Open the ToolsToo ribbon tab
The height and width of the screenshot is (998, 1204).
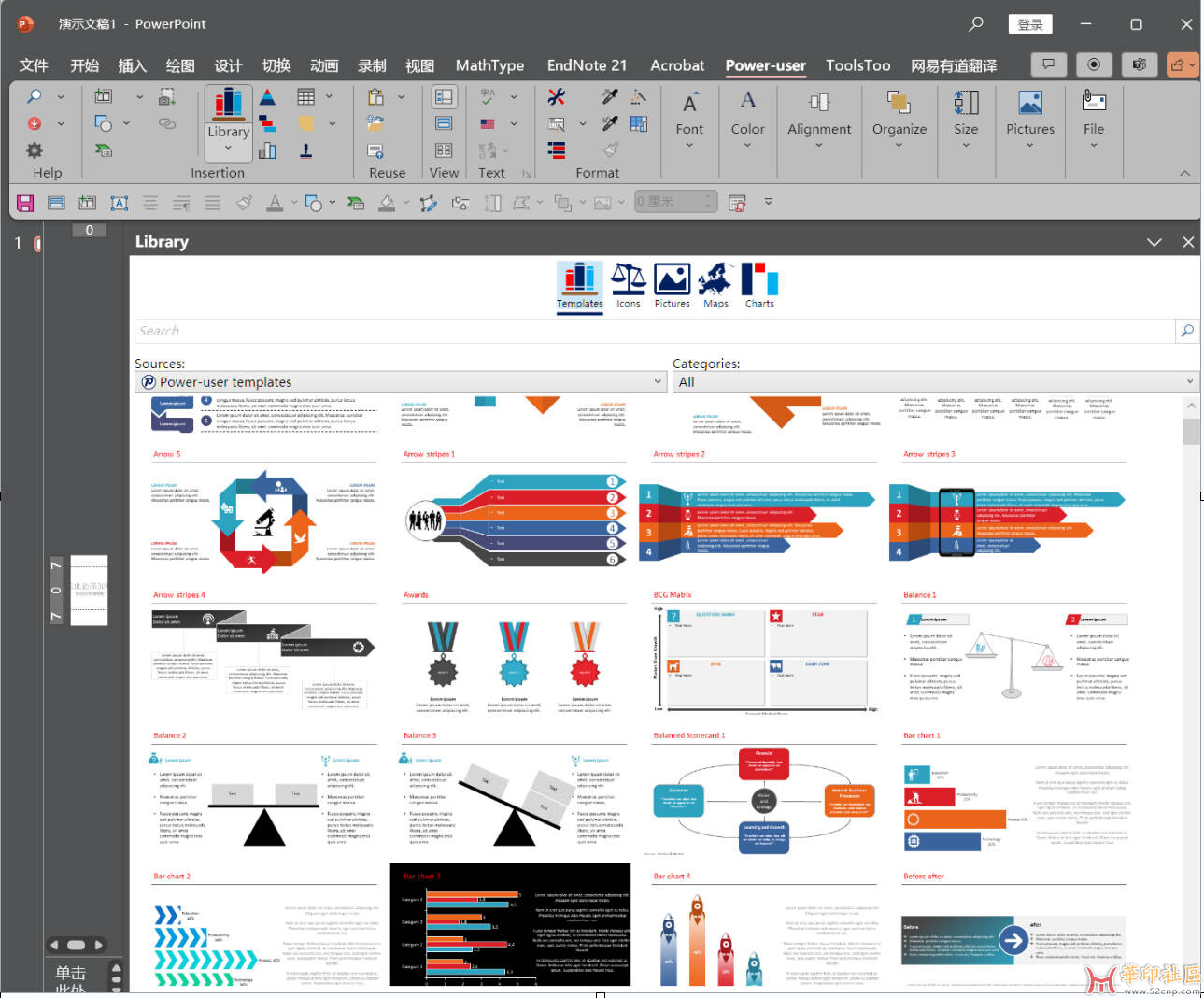point(857,65)
